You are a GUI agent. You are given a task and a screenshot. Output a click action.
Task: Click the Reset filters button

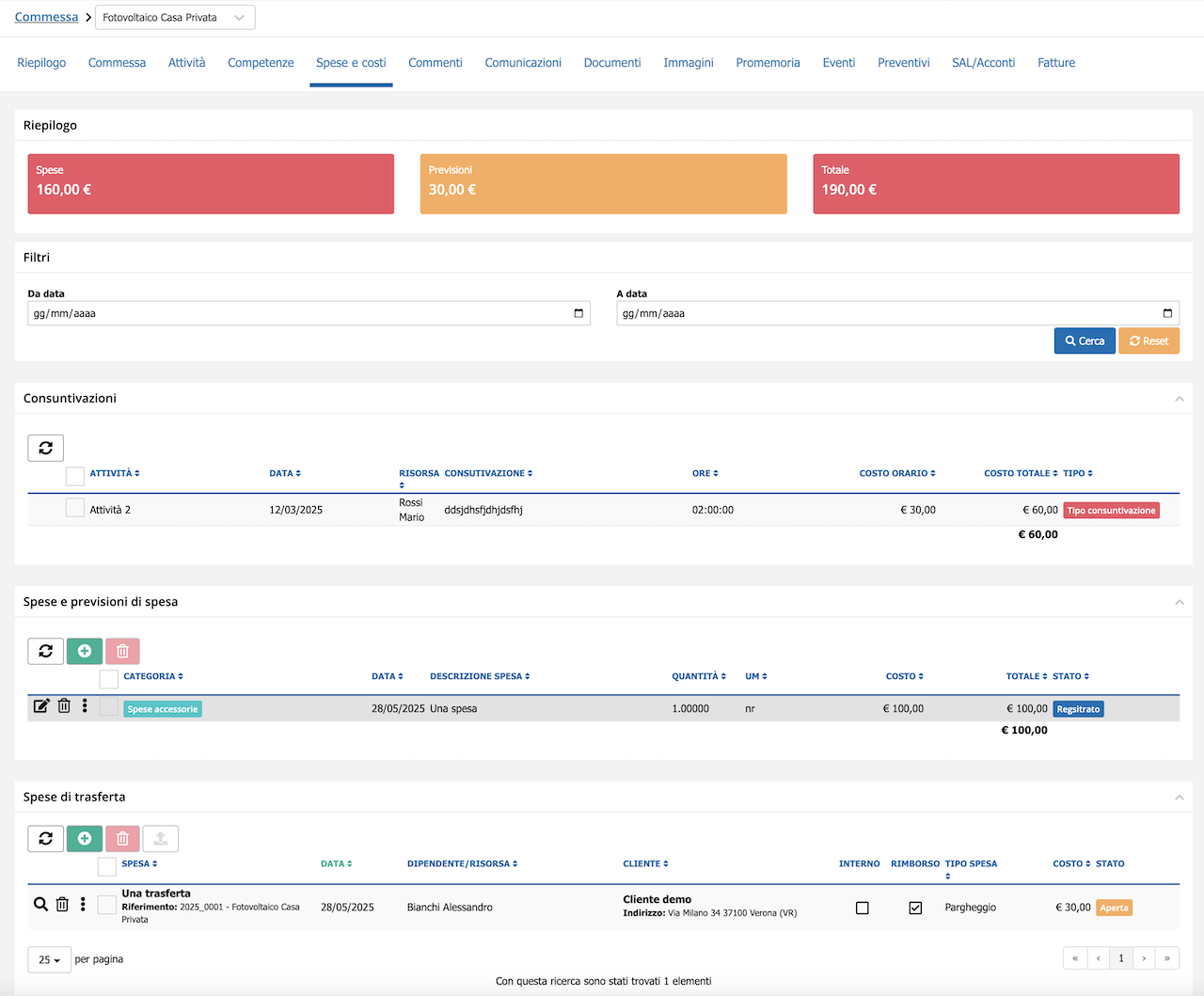tap(1149, 340)
